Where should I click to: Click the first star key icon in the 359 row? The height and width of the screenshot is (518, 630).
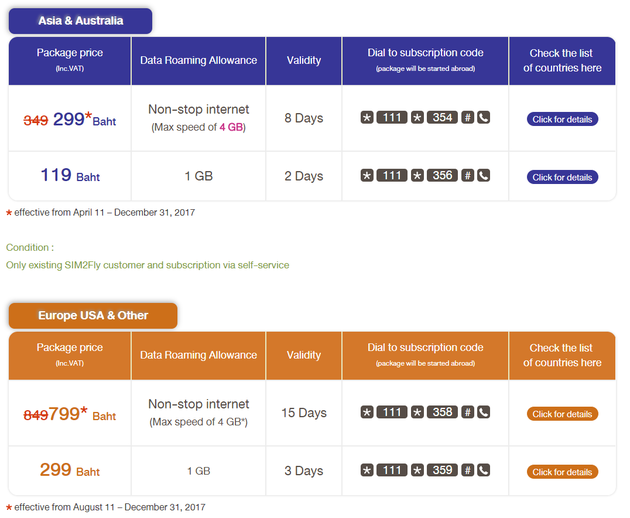367,470
